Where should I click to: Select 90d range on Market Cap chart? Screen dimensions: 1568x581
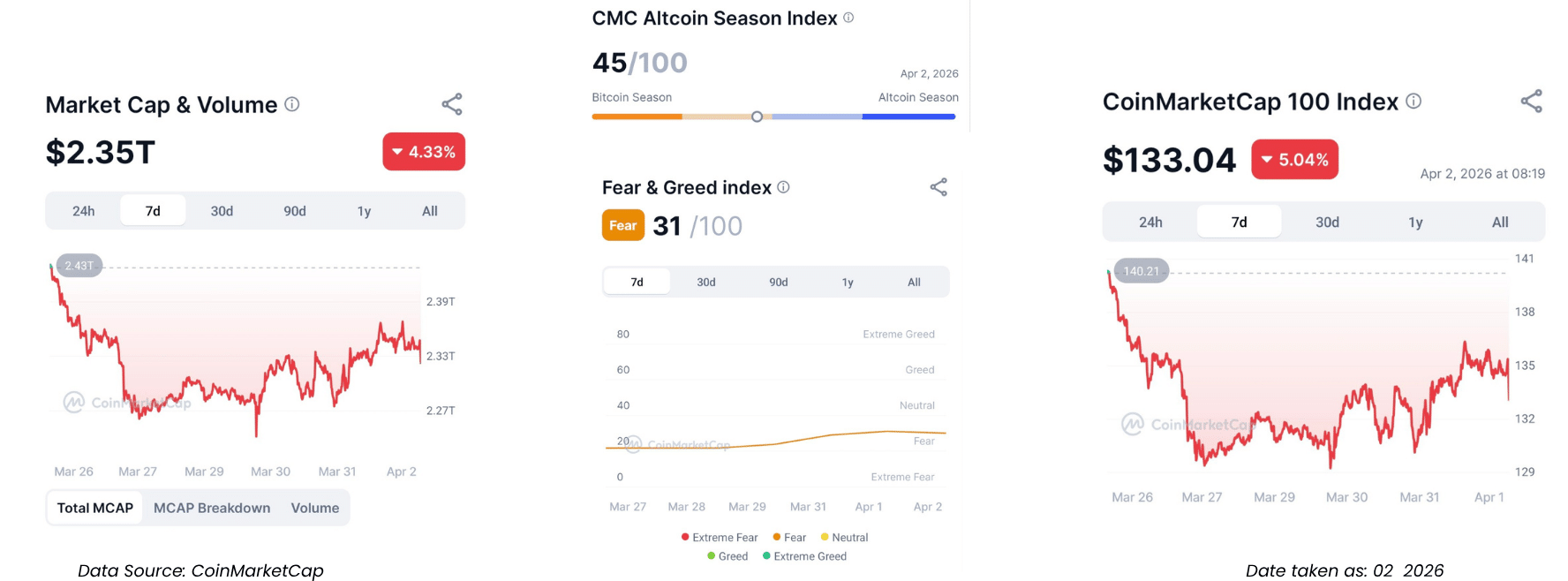[x=295, y=211]
